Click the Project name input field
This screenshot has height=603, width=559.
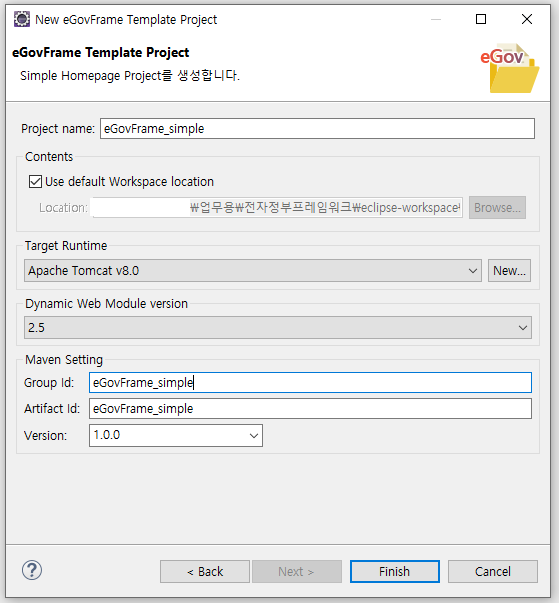pyautogui.click(x=317, y=128)
